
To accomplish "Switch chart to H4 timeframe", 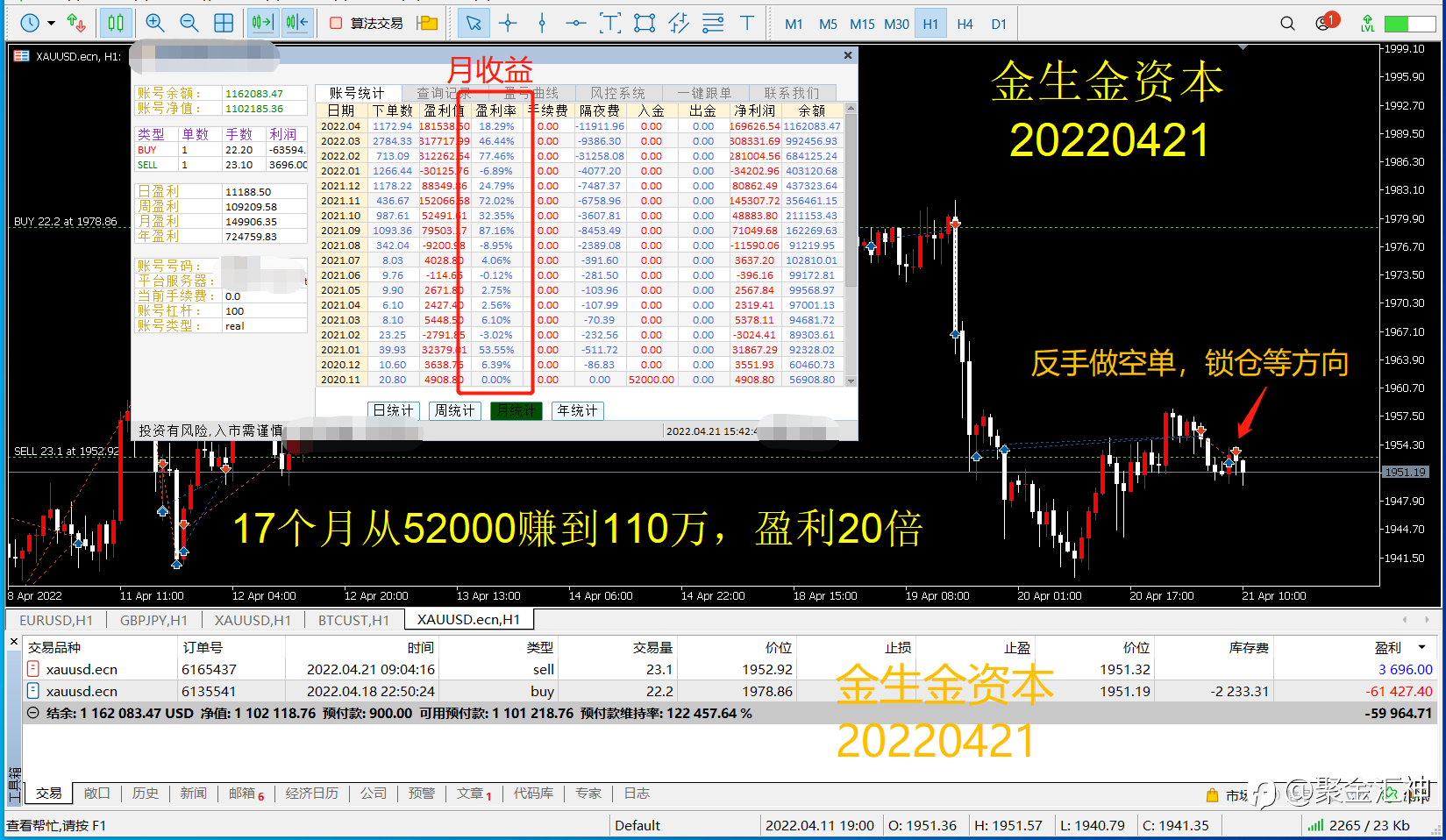I will (965, 25).
